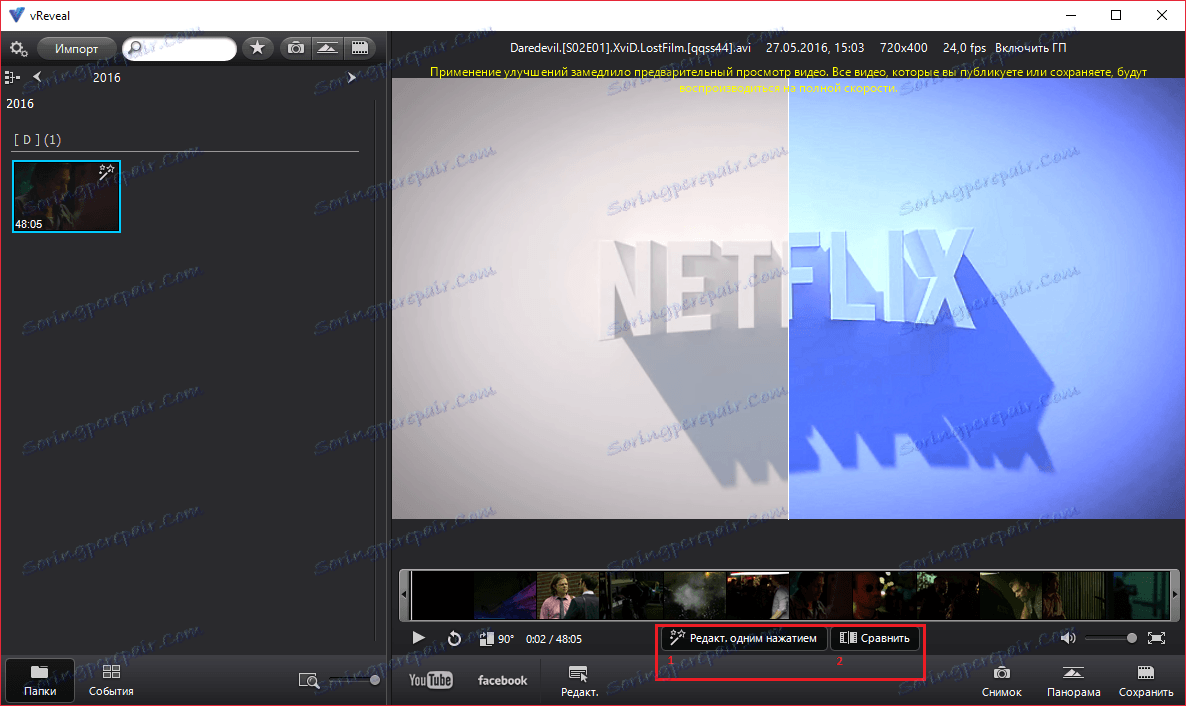Click the 2016 heading in library list
The image size is (1186, 706).
pyautogui.click(x=20, y=104)
